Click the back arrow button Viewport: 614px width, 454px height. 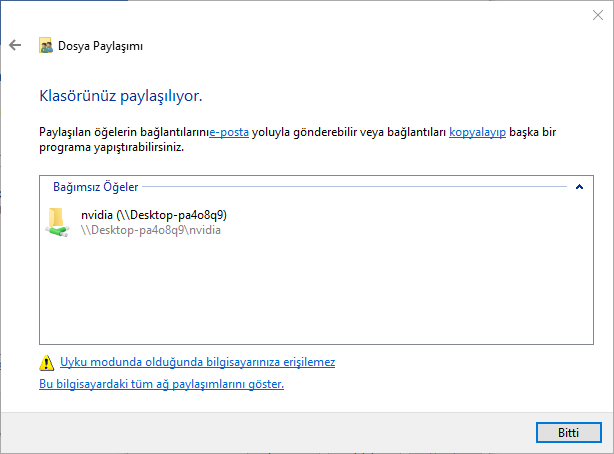coord(15,46)
